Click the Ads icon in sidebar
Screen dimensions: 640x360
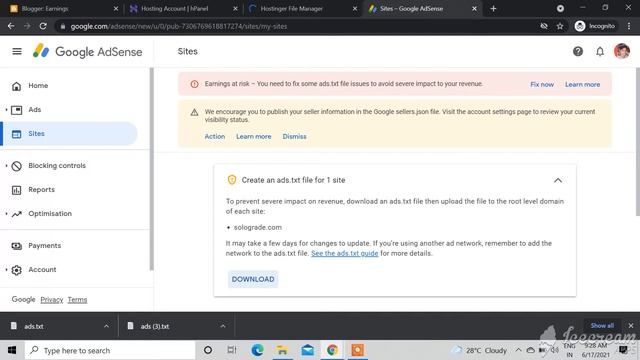click(x=16, y=110)
